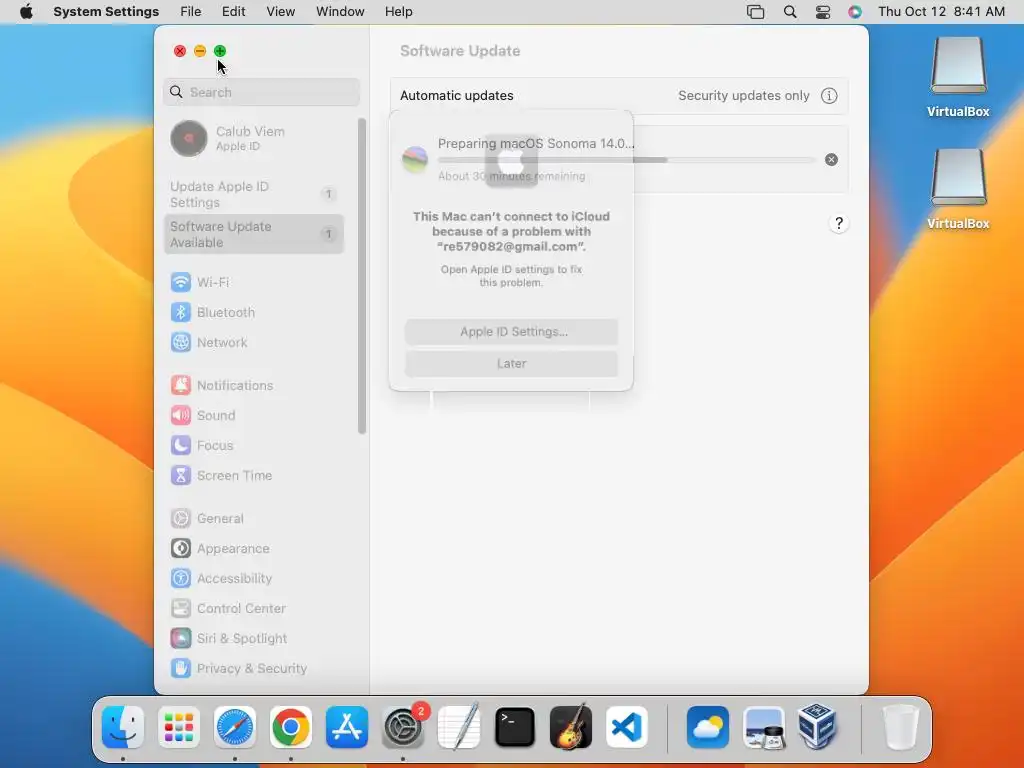Open Preview from the Dock
Viewport: 1024px width, 768px height.
pos(763,727)
